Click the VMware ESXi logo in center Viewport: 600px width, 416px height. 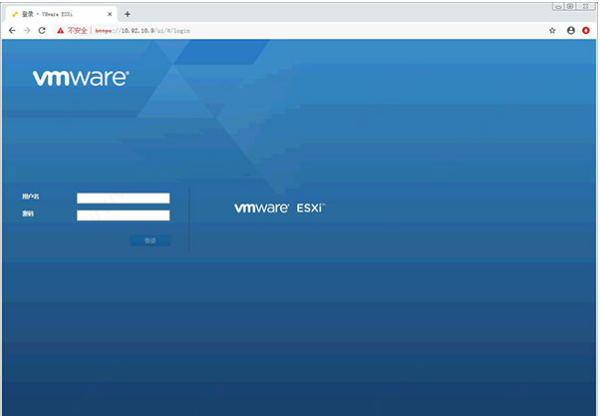280,208
